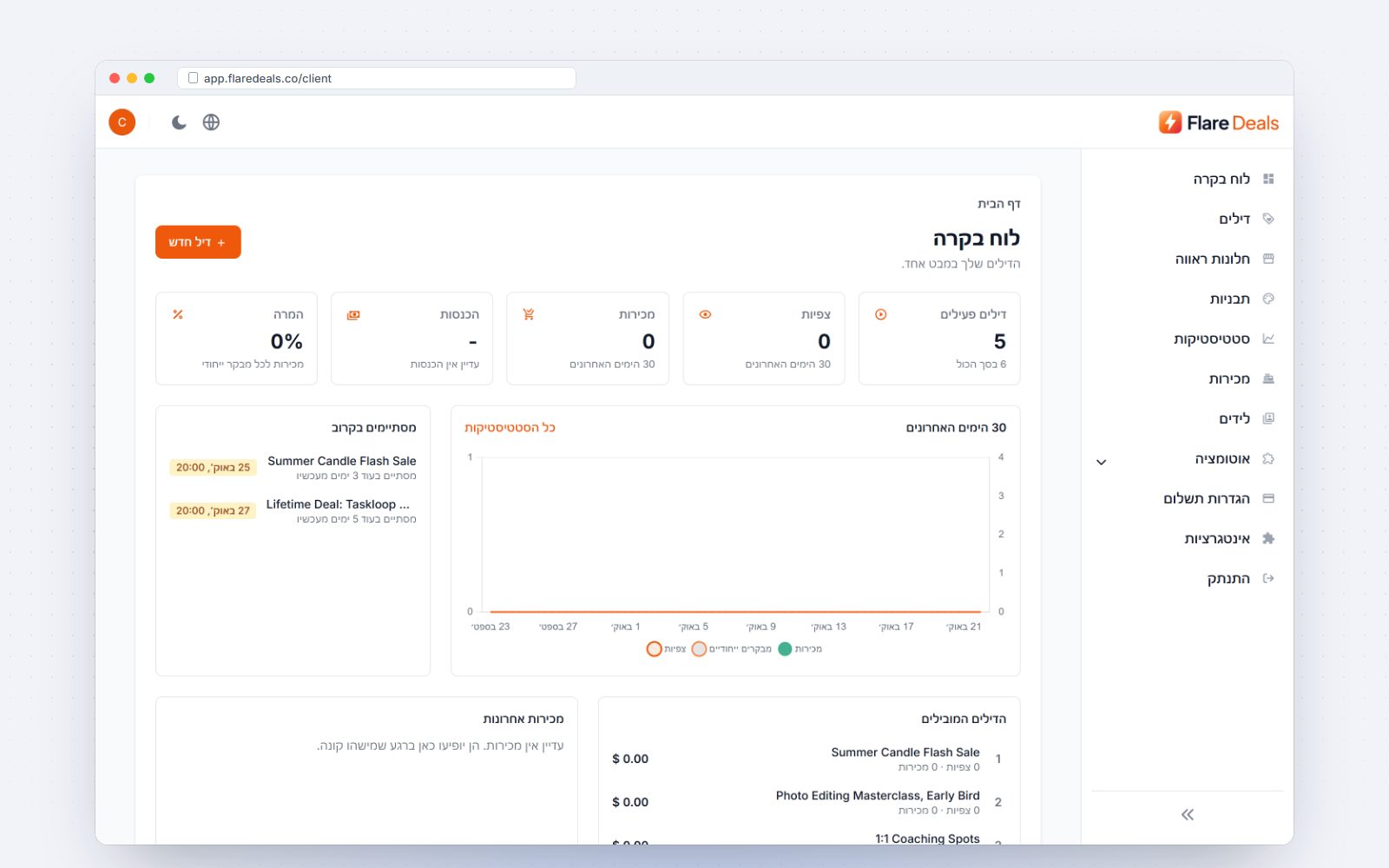
Task: Expand the אוטומציה submenu chevron
Action: [1102, 462]
